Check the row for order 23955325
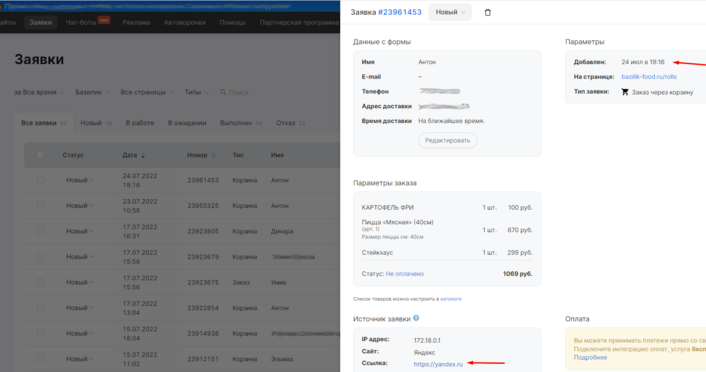 40,205
